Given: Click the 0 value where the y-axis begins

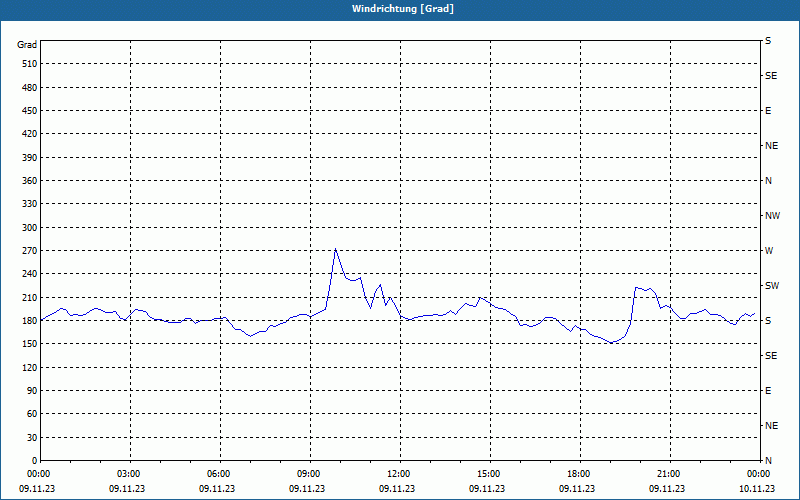Looking at the screenshot, I should coord(34,461).
